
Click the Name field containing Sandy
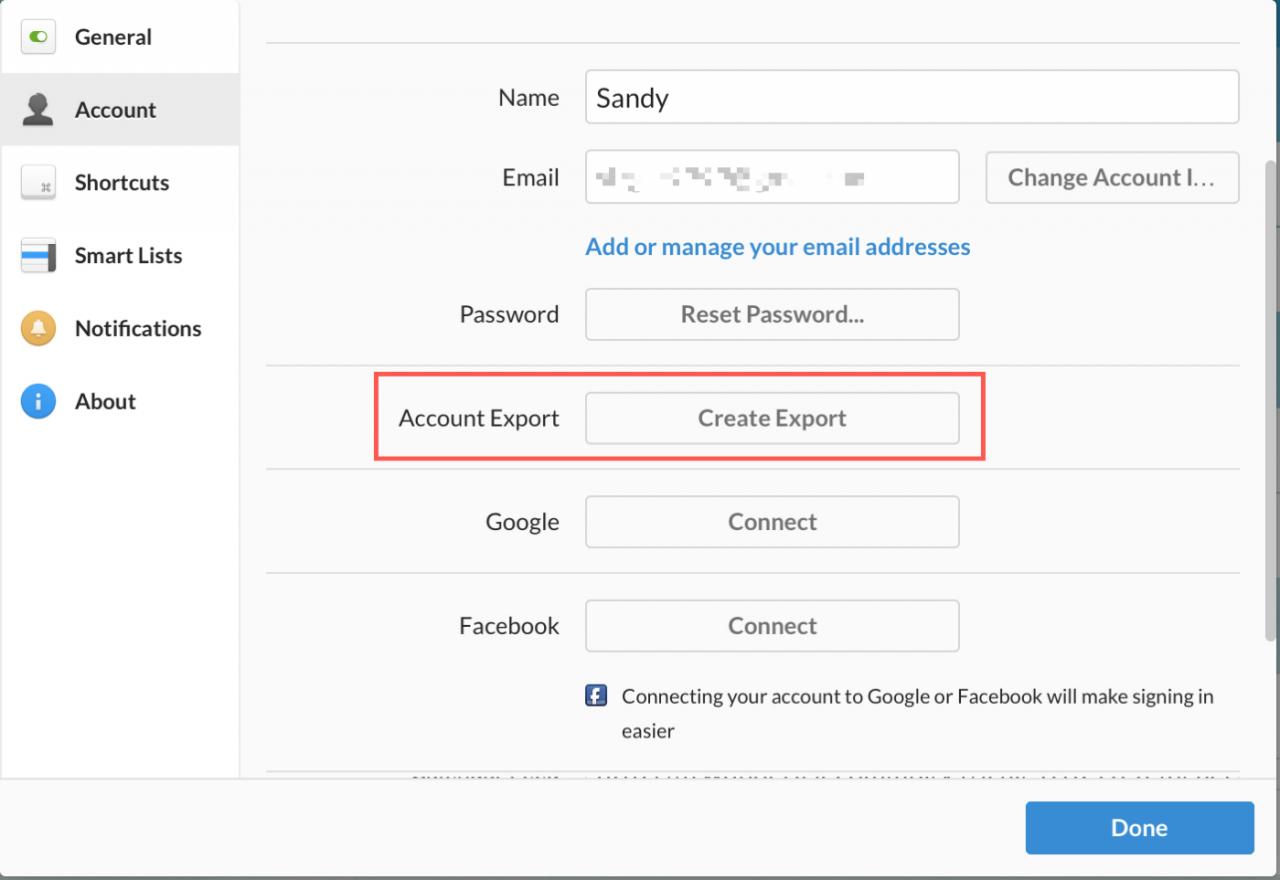[912, 97]
